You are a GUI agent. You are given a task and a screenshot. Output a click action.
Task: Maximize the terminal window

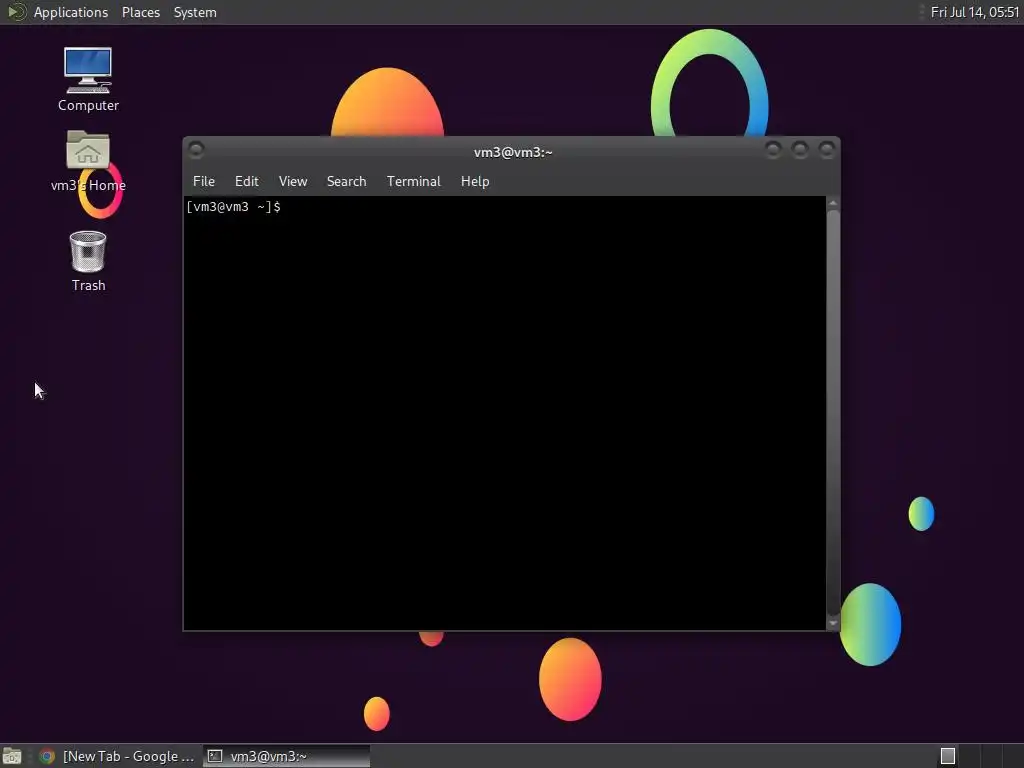(x=800, y=150)
